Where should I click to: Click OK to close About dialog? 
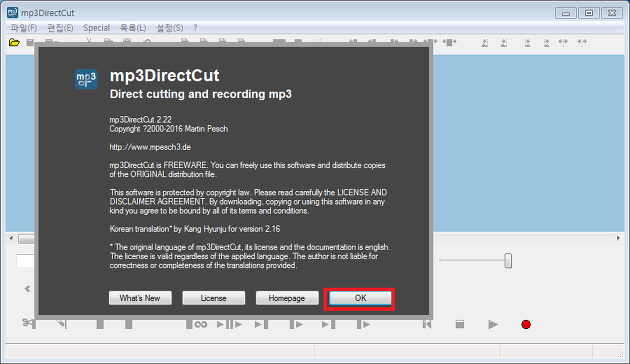click(x=360, y=298)
